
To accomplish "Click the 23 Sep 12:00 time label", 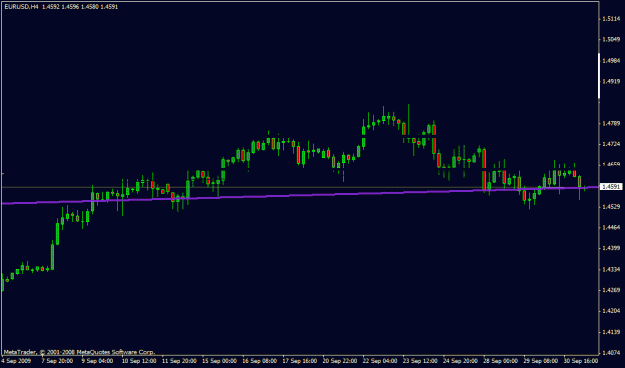I will click(421, 361).
